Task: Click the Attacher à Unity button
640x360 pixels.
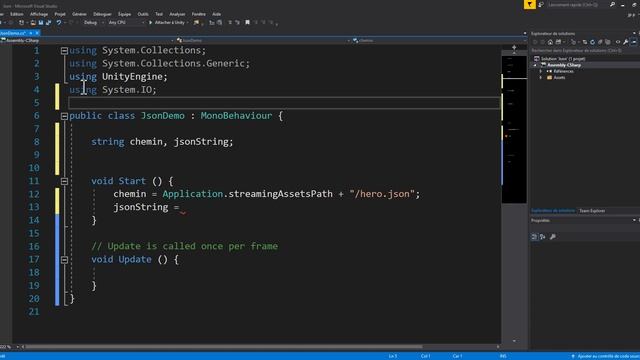Action: [168, 22]
